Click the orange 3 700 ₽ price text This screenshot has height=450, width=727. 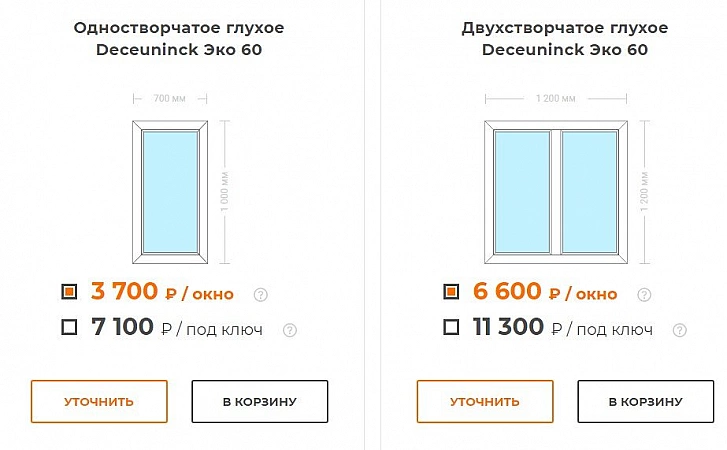(125, 292)
